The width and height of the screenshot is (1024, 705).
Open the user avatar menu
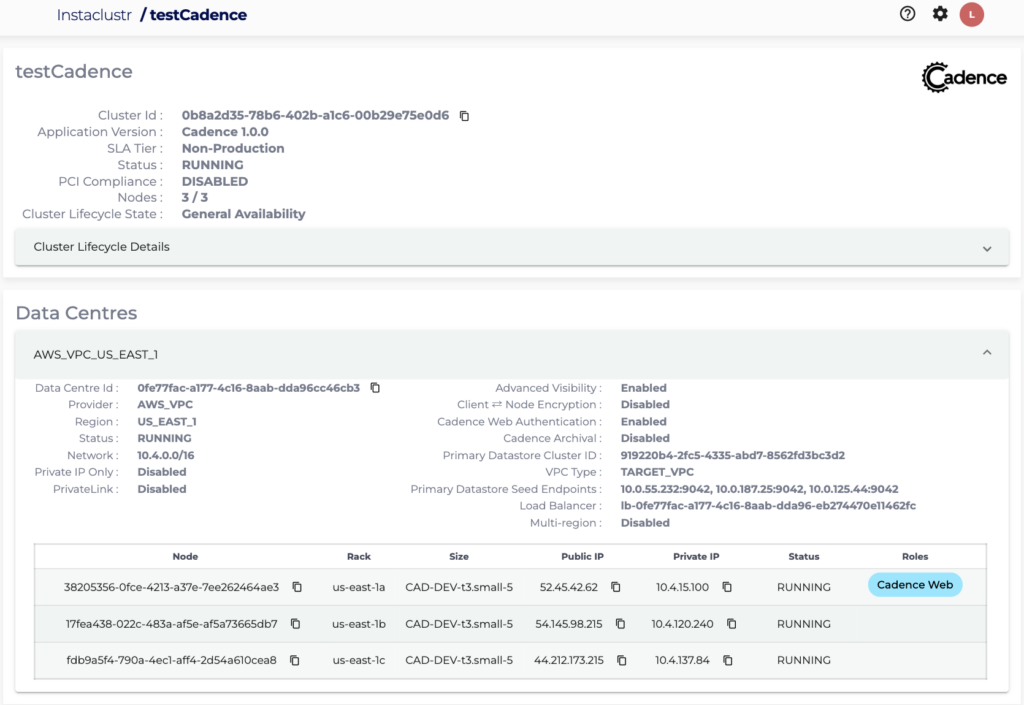click(x=971, y=14)
